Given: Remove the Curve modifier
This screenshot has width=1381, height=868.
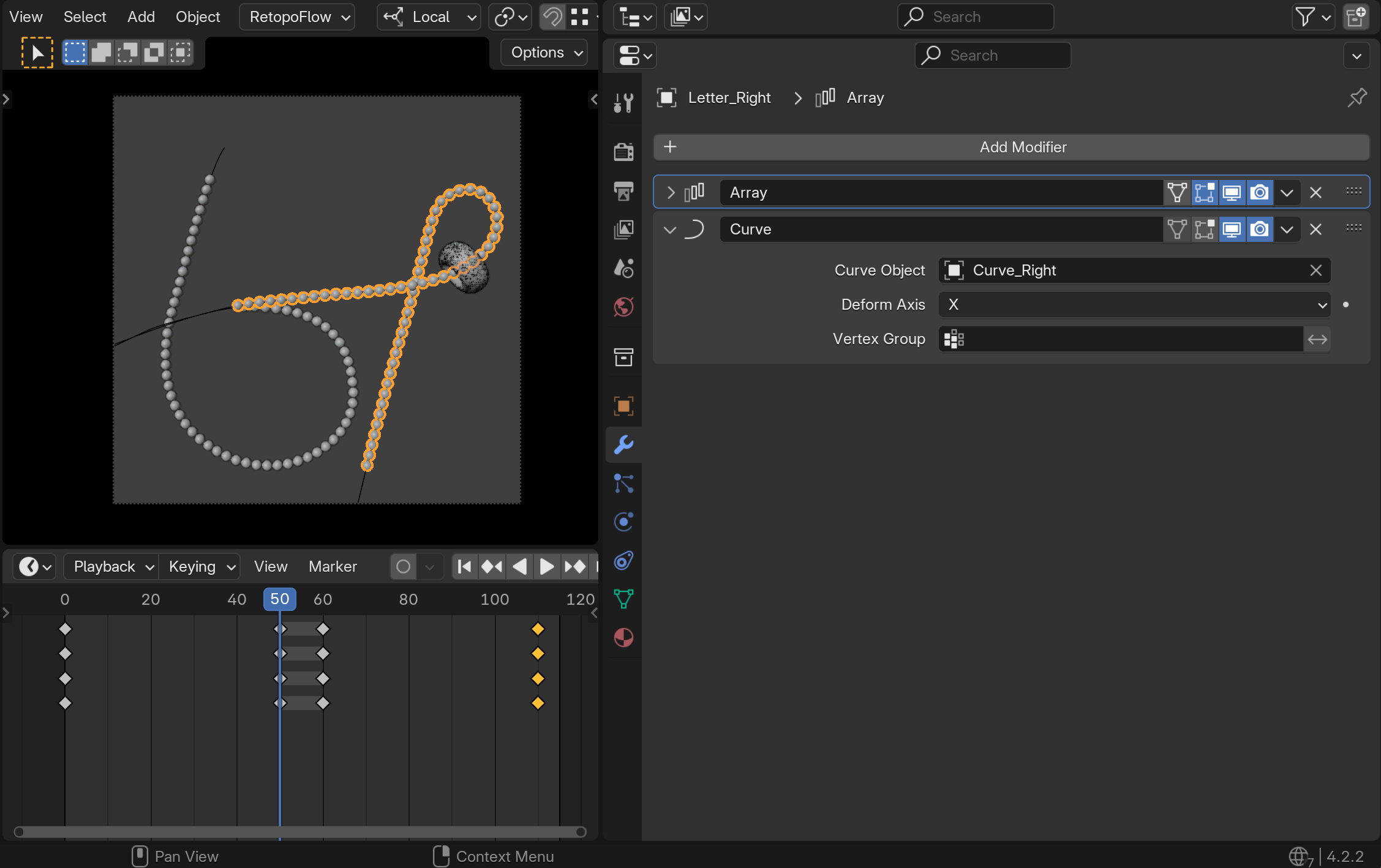Looking at the screenshot, I should (1315, 230).
